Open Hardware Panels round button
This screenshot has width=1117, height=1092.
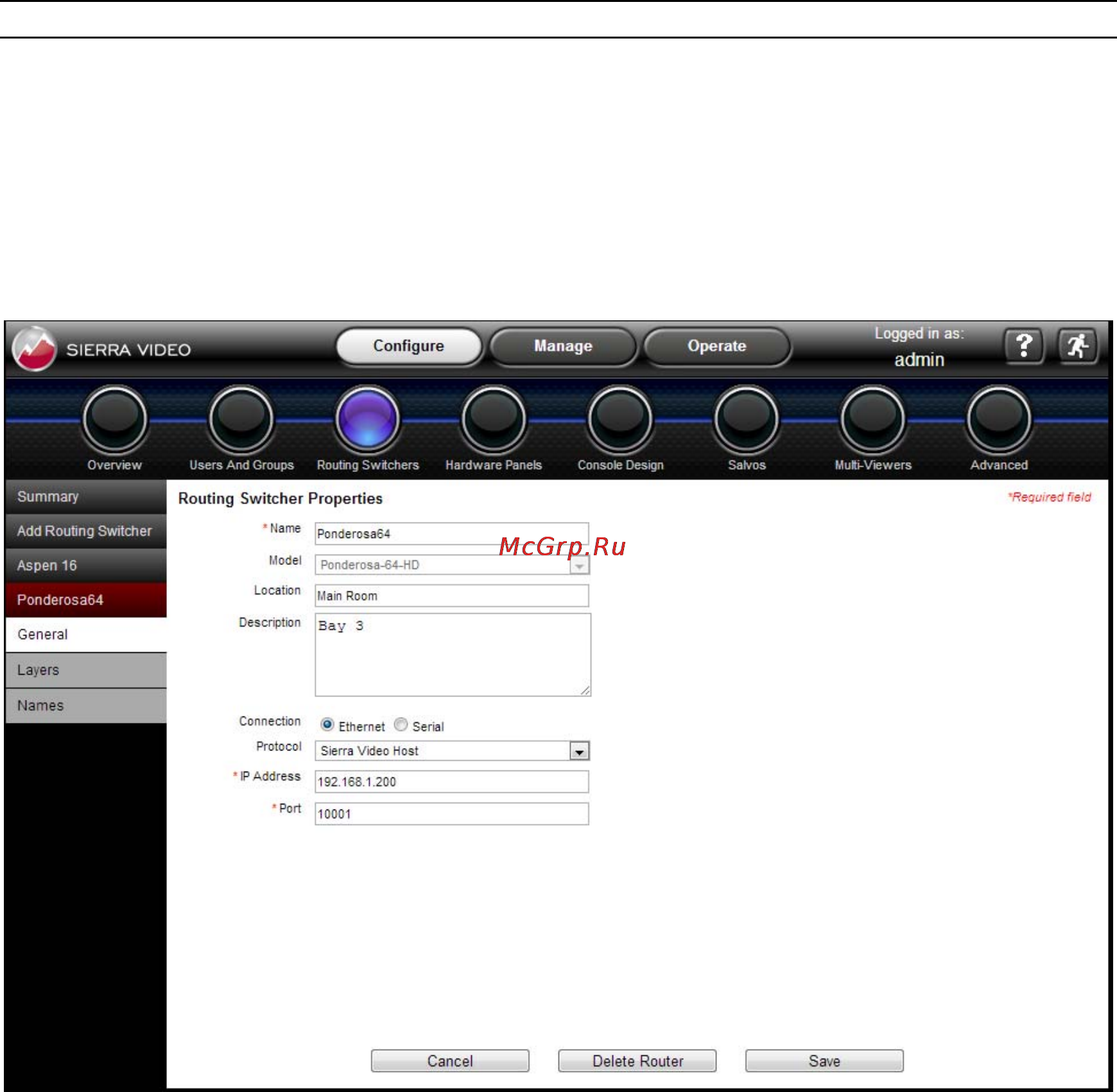(494, 419)
